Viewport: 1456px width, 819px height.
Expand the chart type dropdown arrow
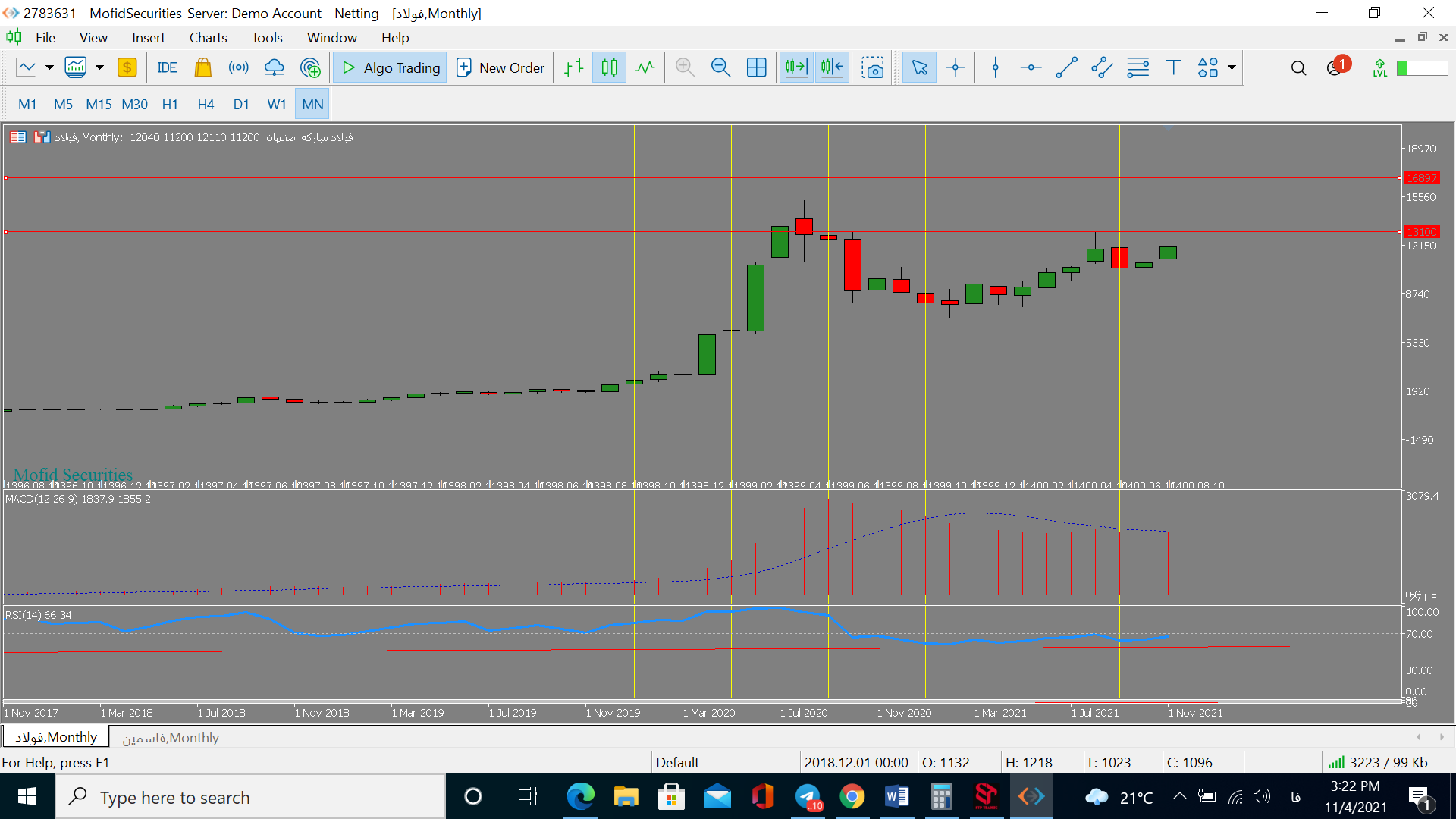pos(49,67)
